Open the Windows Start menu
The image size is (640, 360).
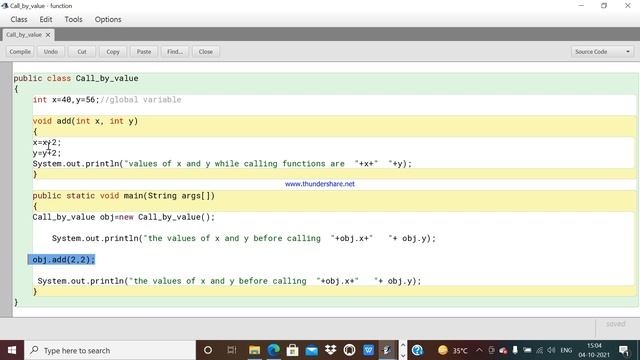(x=12, y=350)
